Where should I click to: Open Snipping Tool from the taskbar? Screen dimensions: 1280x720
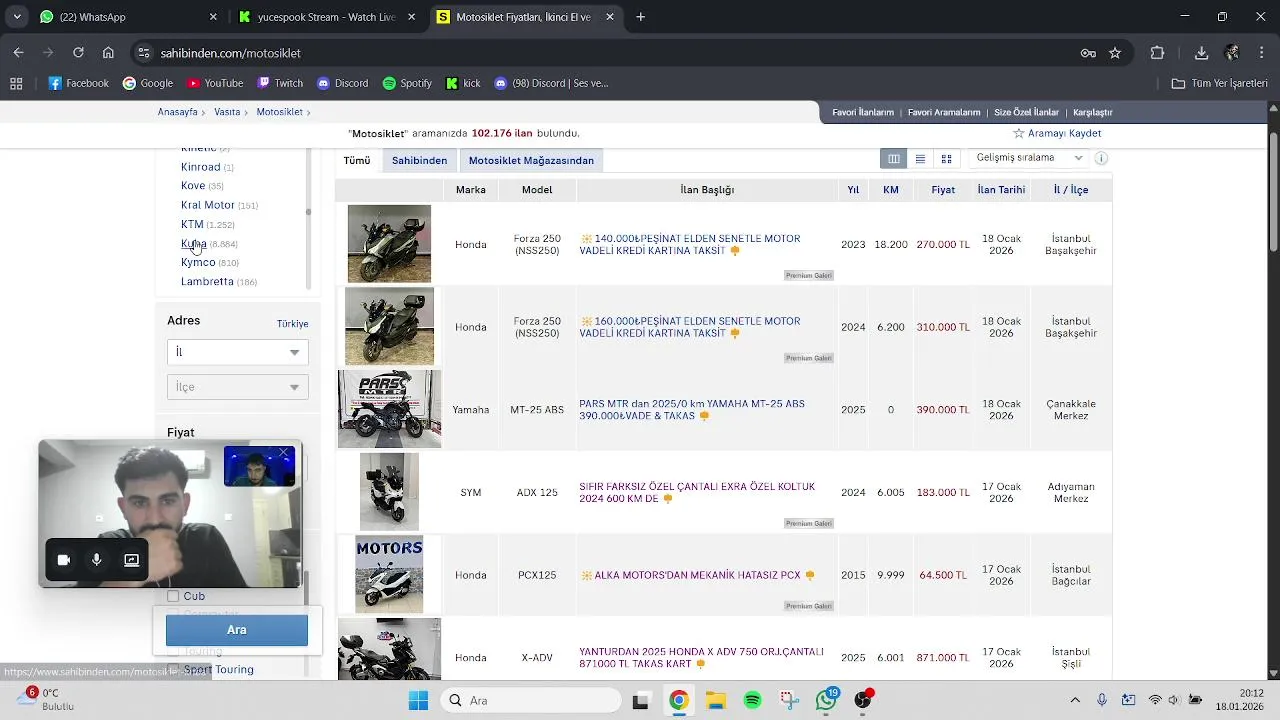point(789,700)
